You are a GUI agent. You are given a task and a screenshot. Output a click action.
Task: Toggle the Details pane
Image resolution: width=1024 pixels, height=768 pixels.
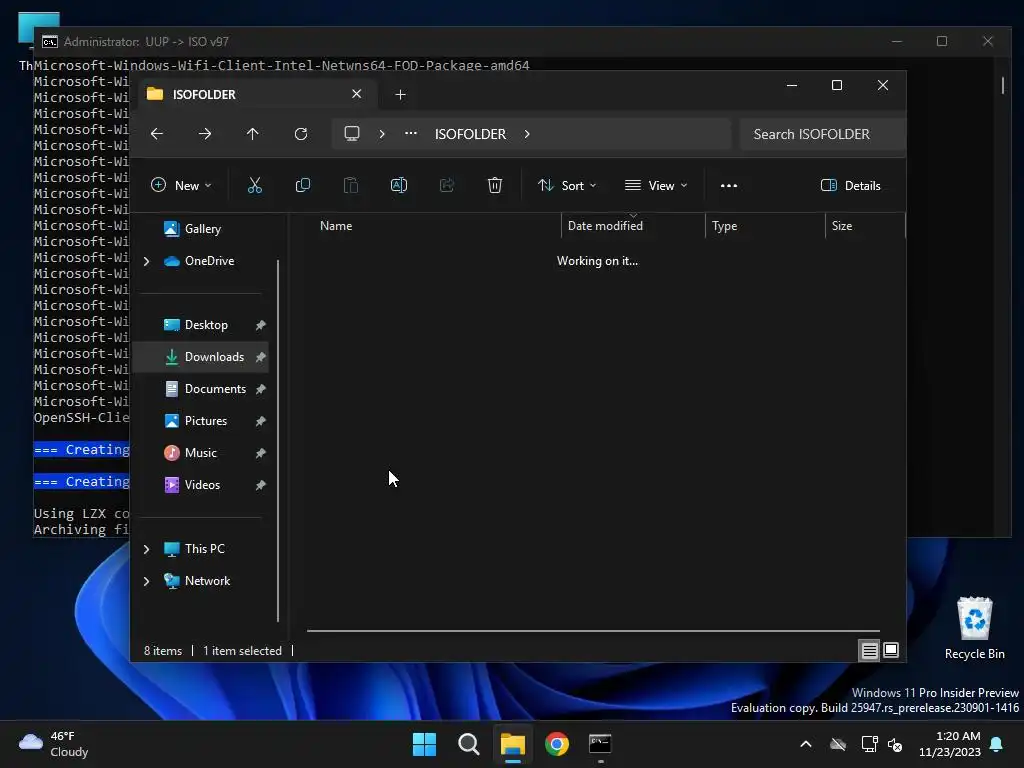[850, 185]
